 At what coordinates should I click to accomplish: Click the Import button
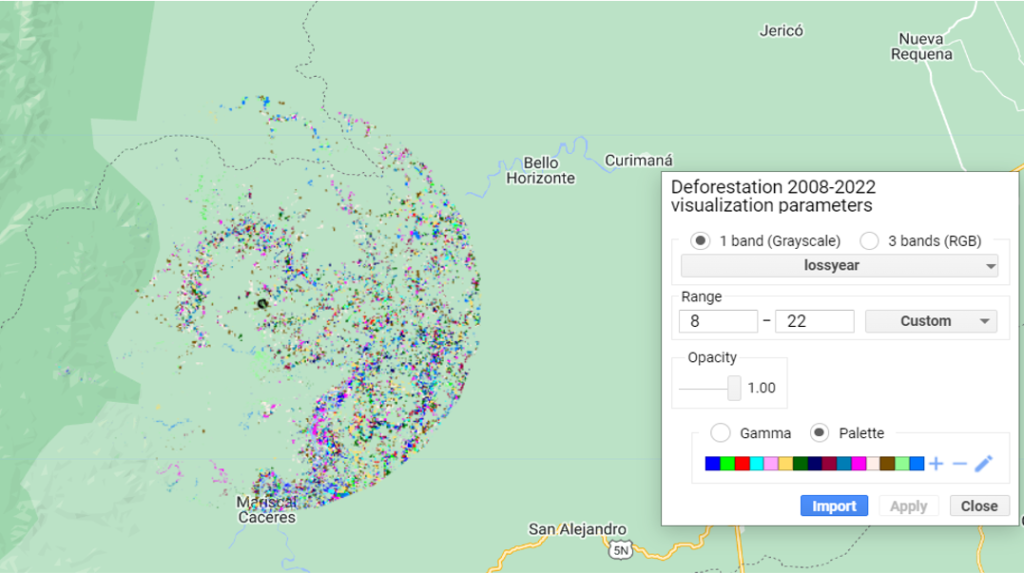click(x=834, y=506)
